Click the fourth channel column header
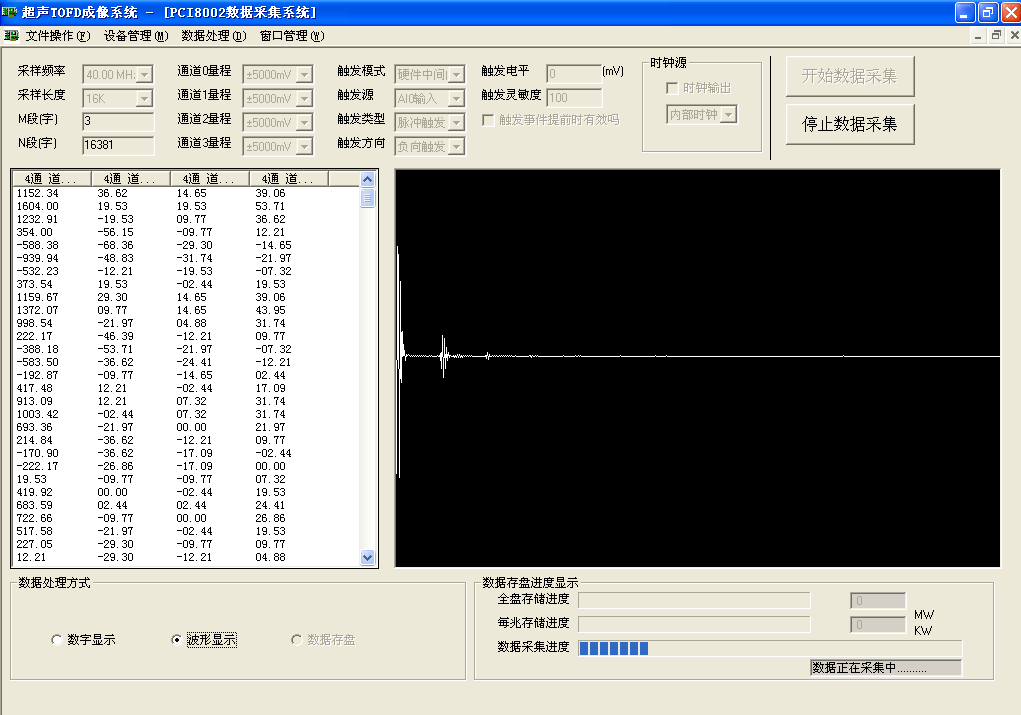This screenshot has width=1021, height=715. coord(288,179)
